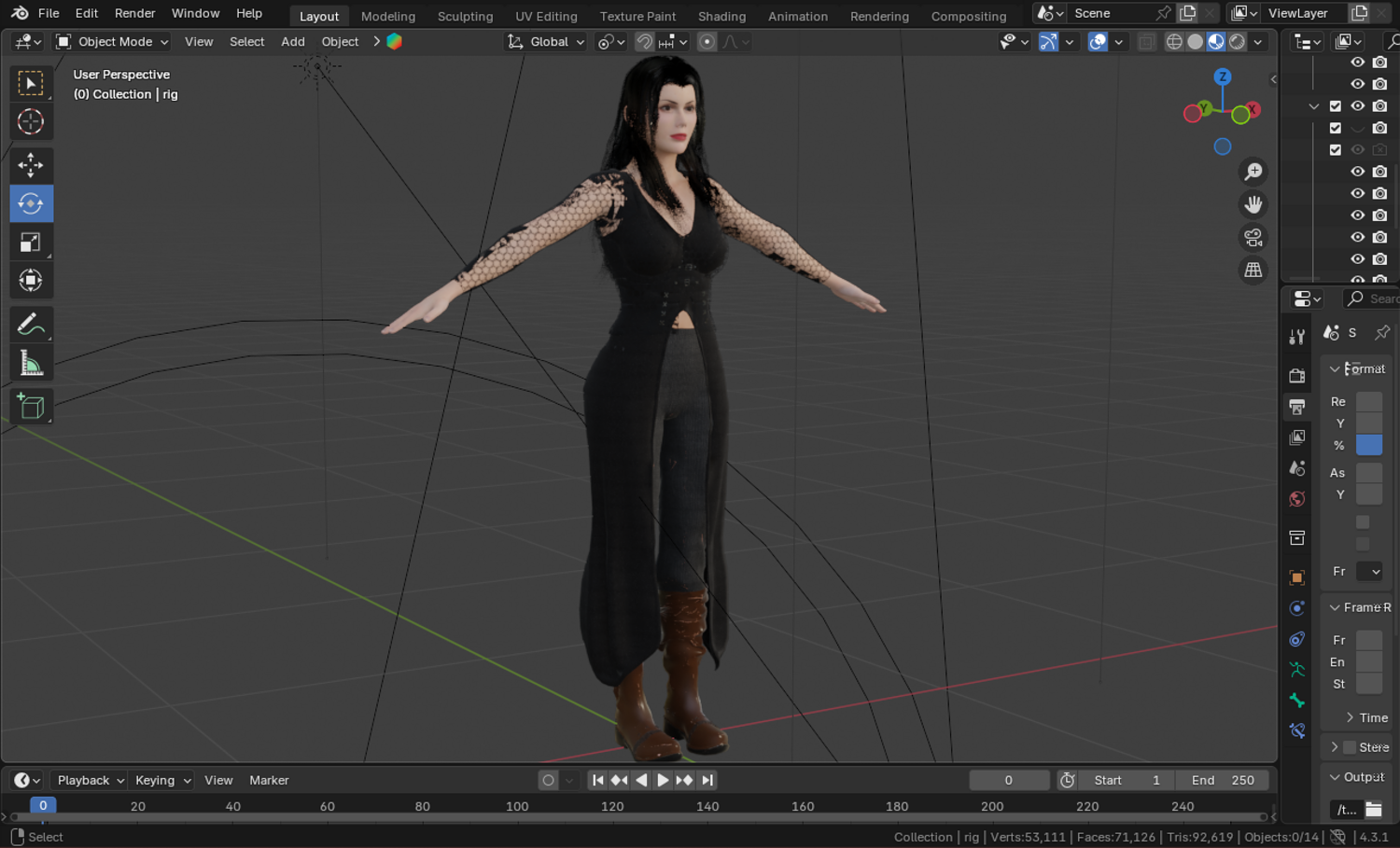Open the File menu

(49, 13)
